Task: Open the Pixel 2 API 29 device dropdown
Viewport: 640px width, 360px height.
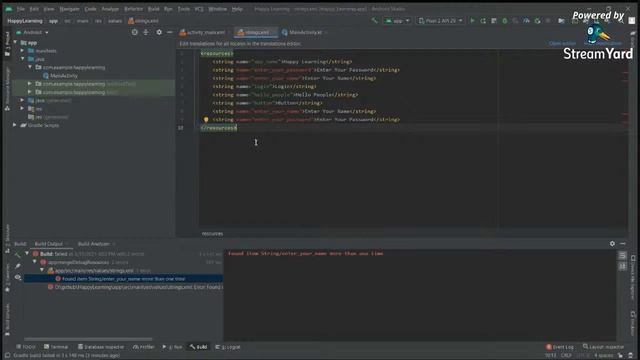Action: [440, 20]
